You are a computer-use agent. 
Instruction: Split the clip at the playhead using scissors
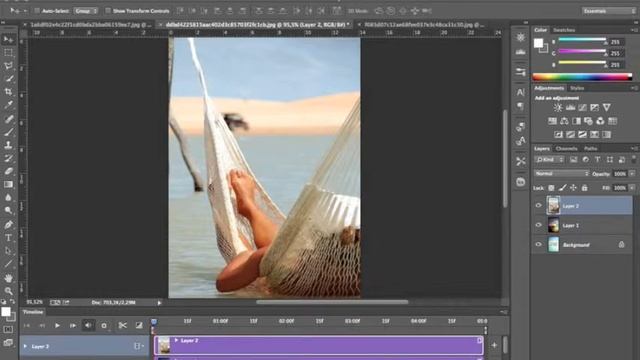pos(122,325)
